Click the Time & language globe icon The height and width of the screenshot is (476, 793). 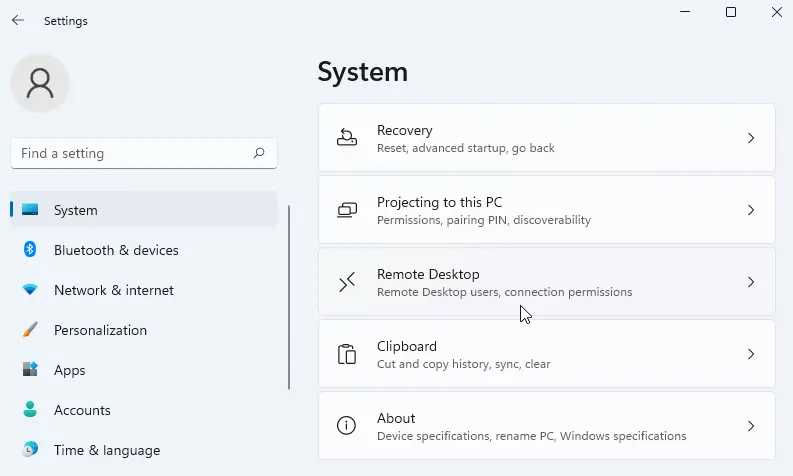pos(30,449)
